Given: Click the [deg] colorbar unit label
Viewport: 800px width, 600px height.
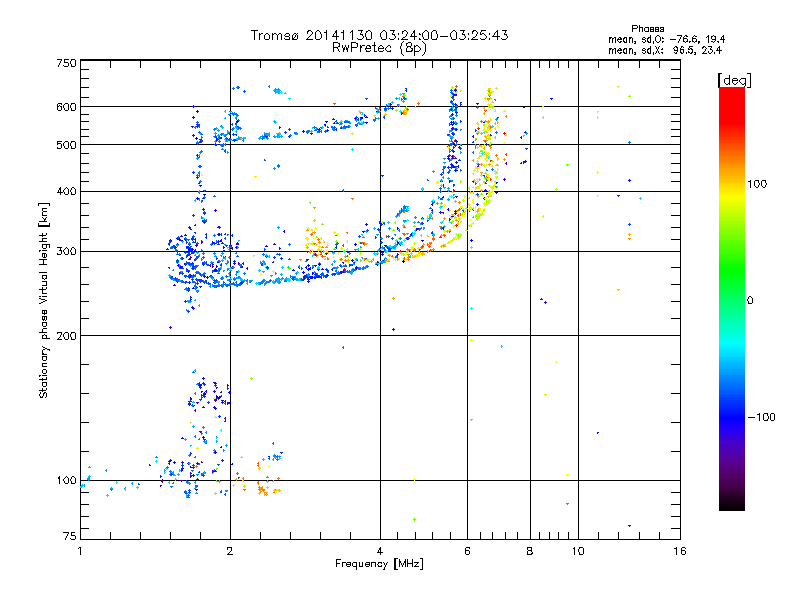Looking at the screenshot, I should (x=734, y=80).
